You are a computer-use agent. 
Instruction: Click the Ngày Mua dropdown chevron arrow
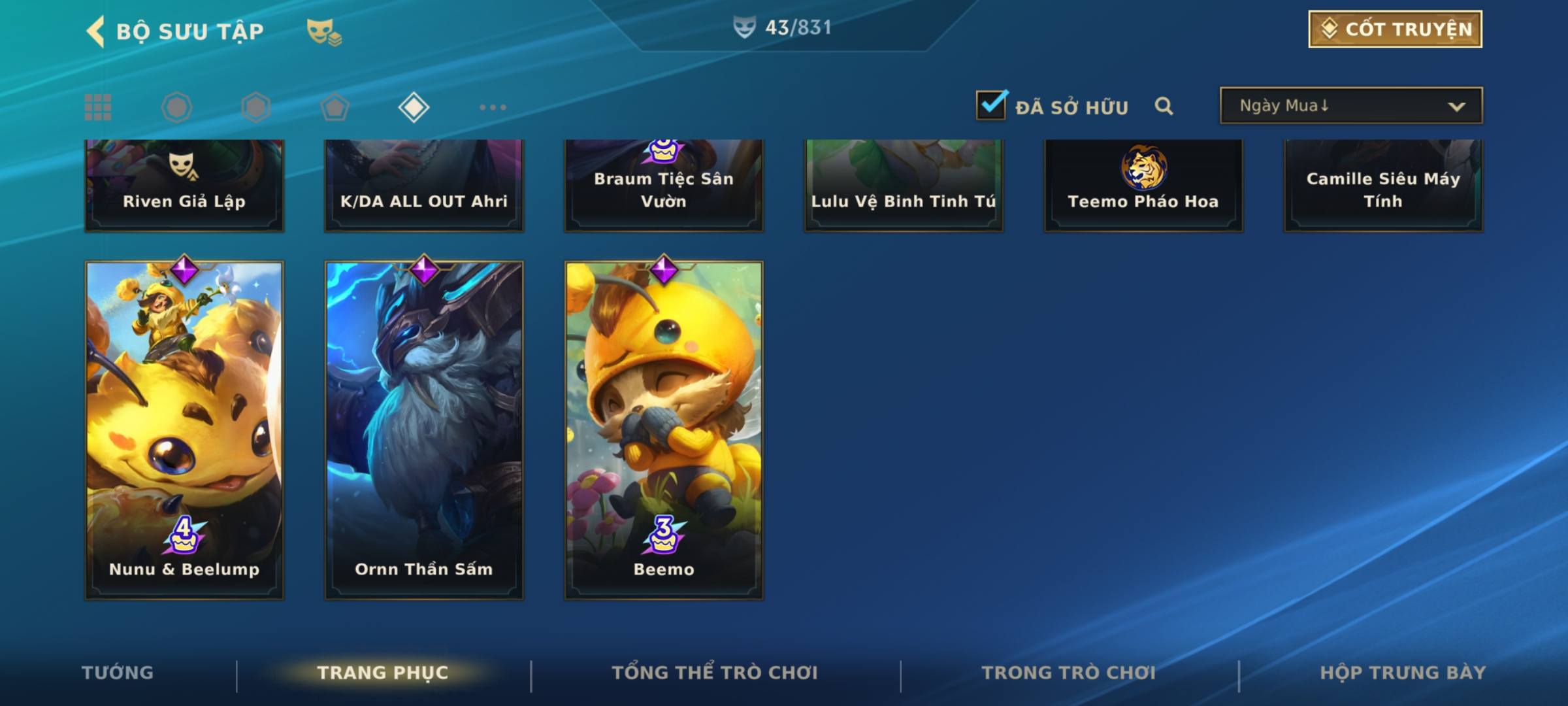tap(1456, 107)
